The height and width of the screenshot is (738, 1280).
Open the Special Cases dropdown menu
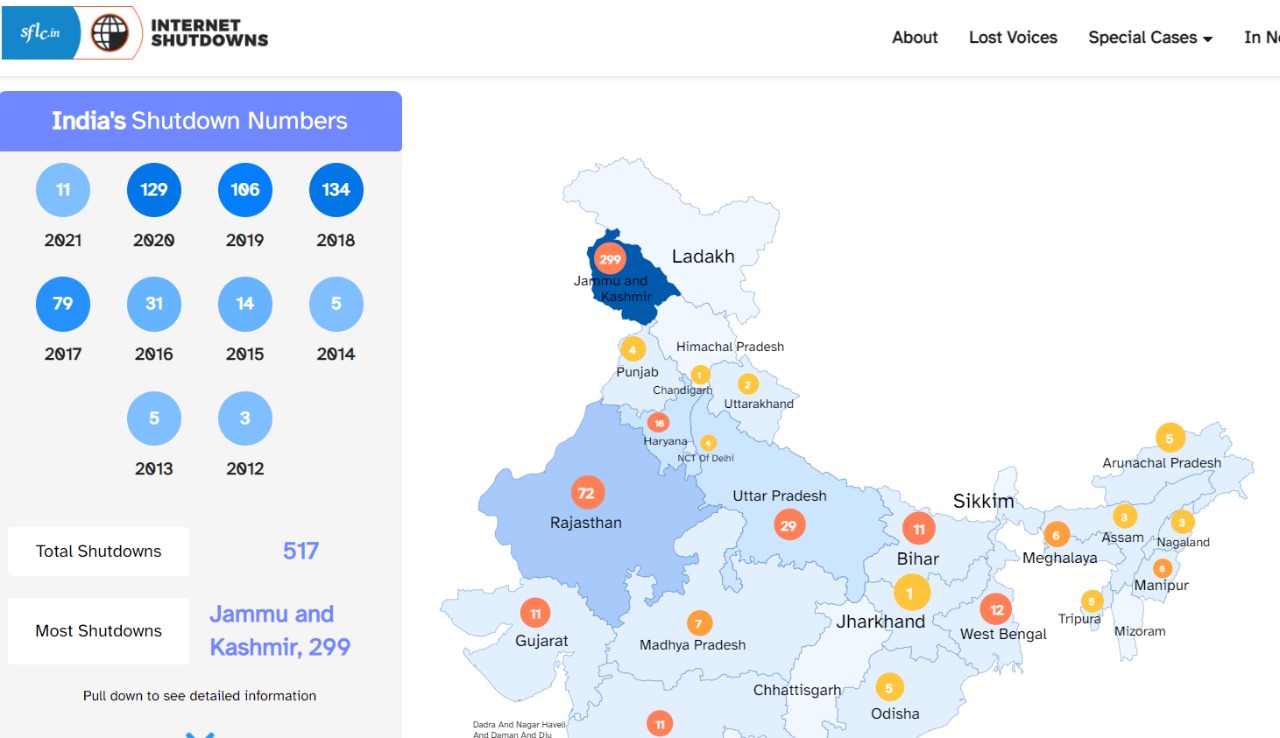(x=1150, y=38)
